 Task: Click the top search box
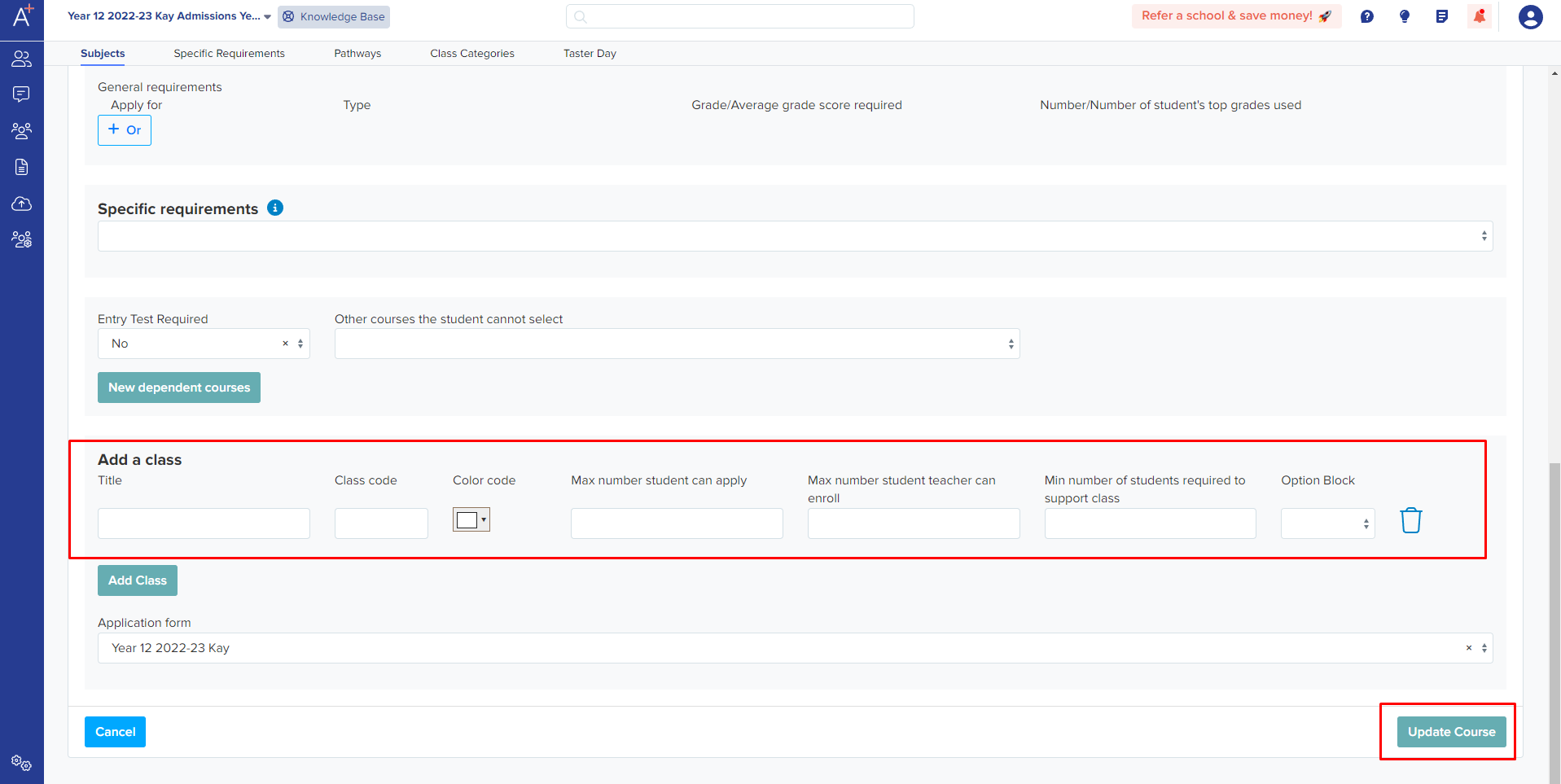tap(740, 16)
